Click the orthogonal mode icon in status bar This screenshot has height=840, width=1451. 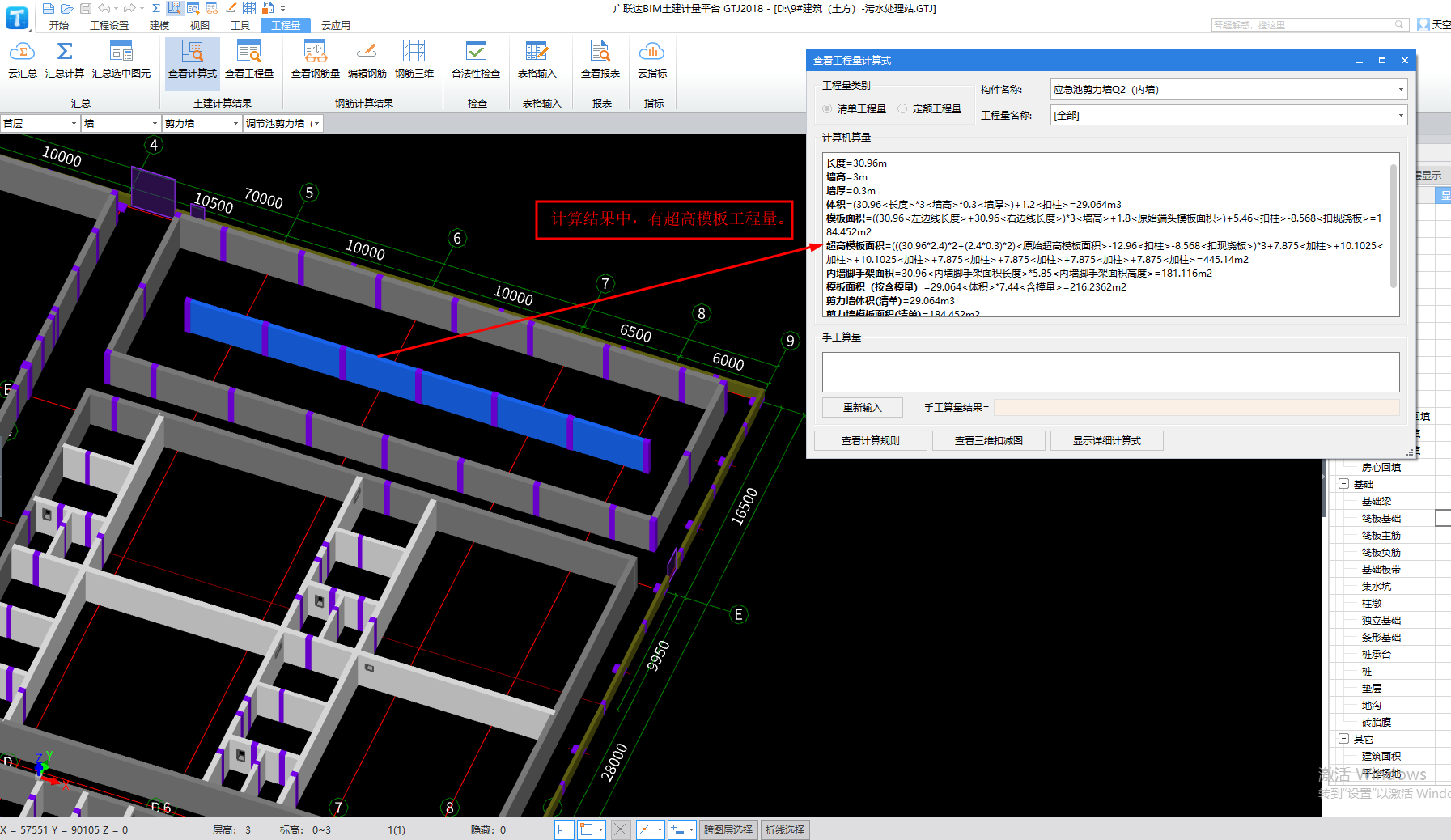[564, 829]
